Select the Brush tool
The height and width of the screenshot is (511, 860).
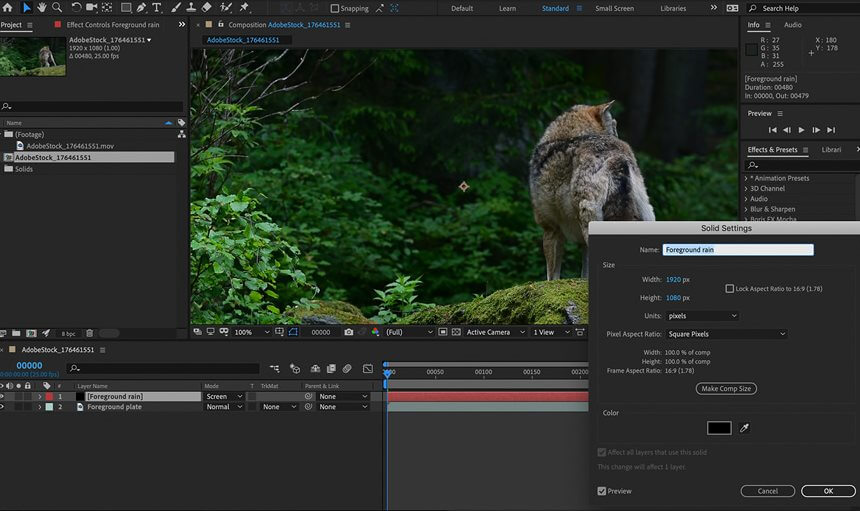176,8
